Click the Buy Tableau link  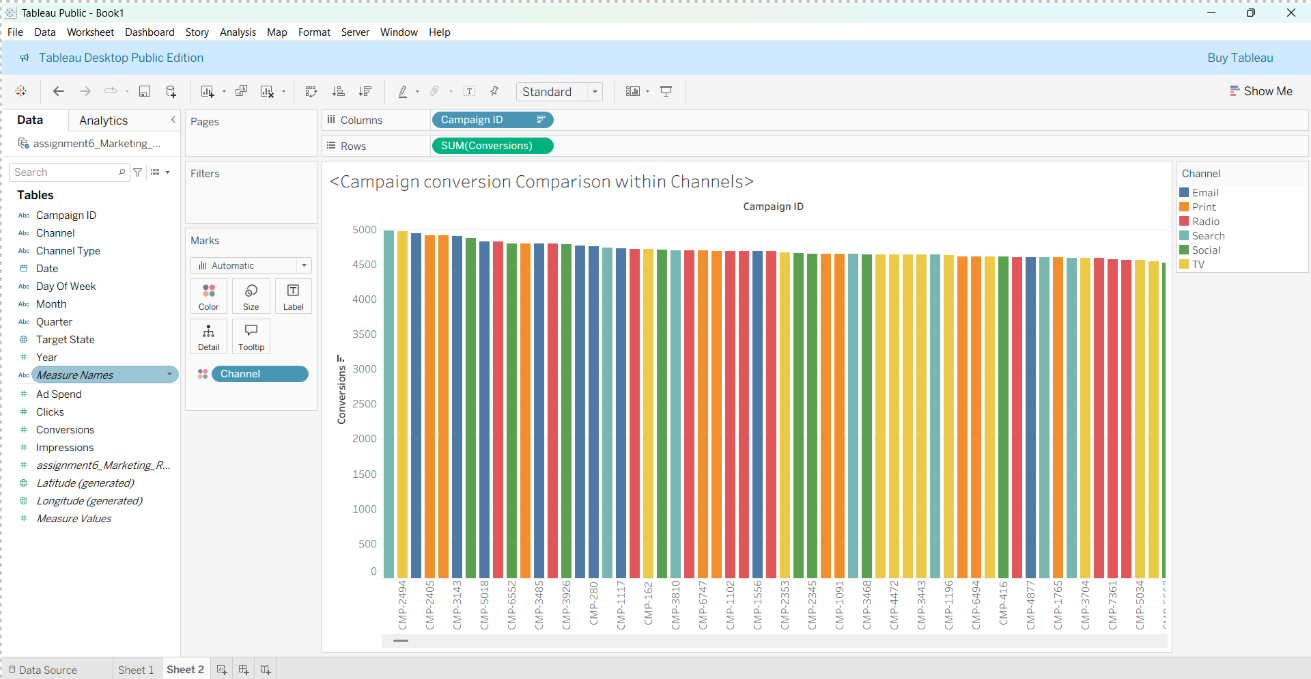pyautogui.click(x=1240, y=58)
